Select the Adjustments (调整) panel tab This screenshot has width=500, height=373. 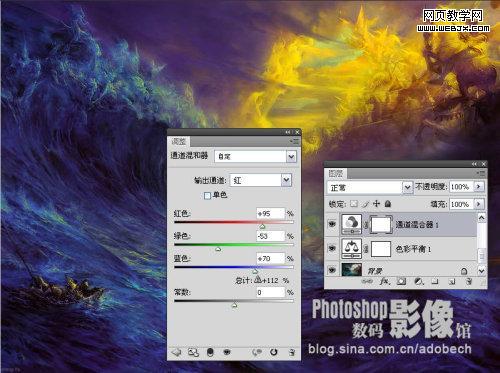(179, 141)
